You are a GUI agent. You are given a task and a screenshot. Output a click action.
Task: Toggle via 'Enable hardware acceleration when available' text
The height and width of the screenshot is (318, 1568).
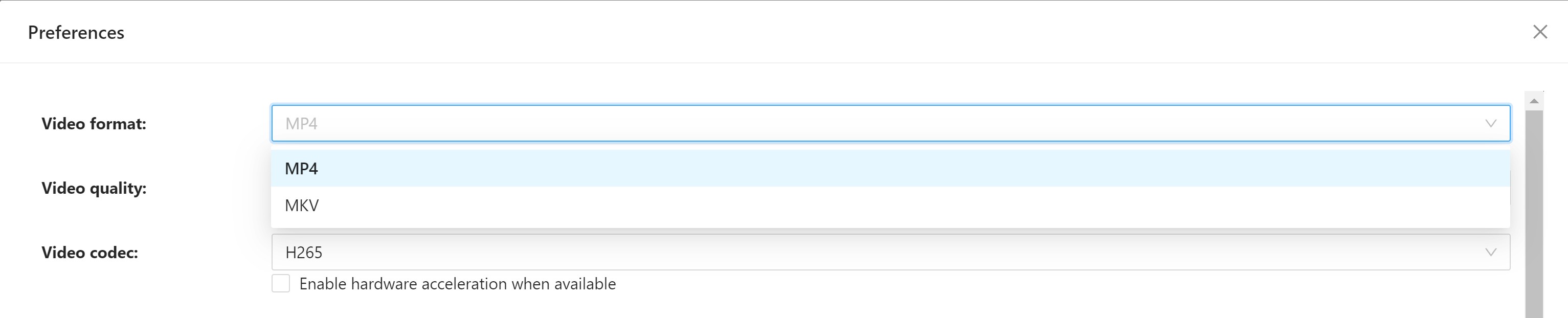pyautogui.click(x=458, y=284)
